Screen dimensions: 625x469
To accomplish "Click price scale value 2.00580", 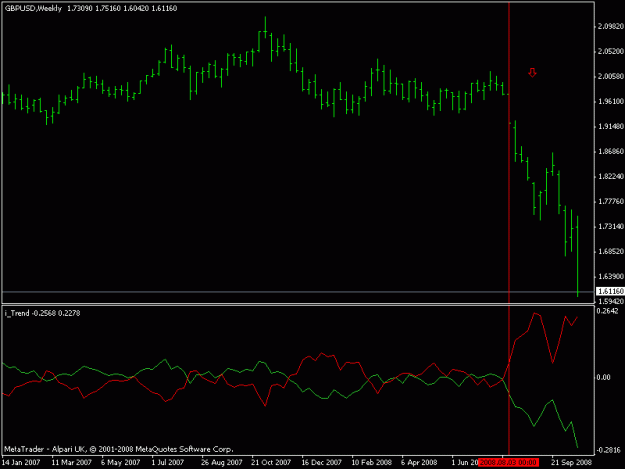I will click(611, 77).
